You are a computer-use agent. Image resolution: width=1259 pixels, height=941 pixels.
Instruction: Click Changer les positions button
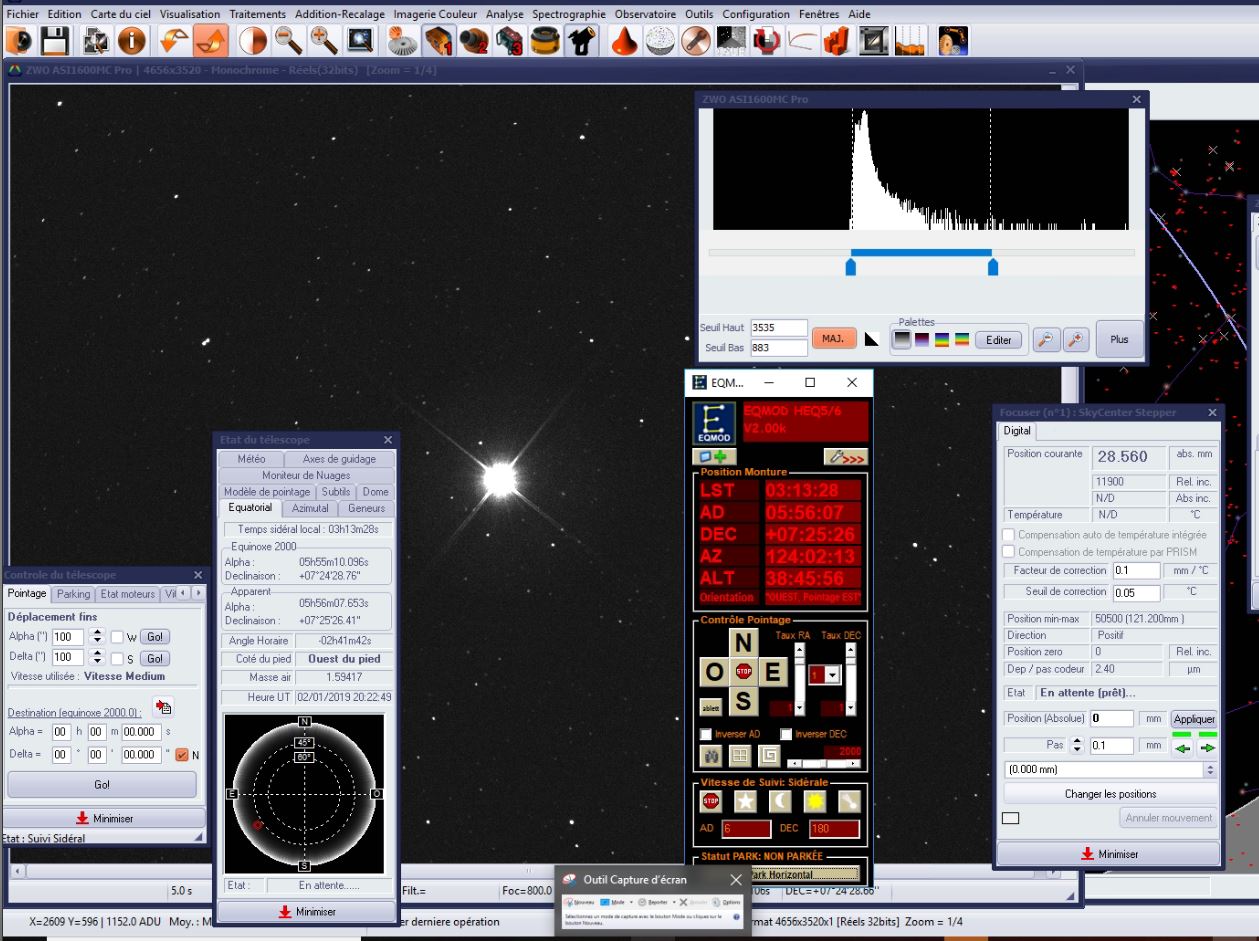pos(1109,794)
